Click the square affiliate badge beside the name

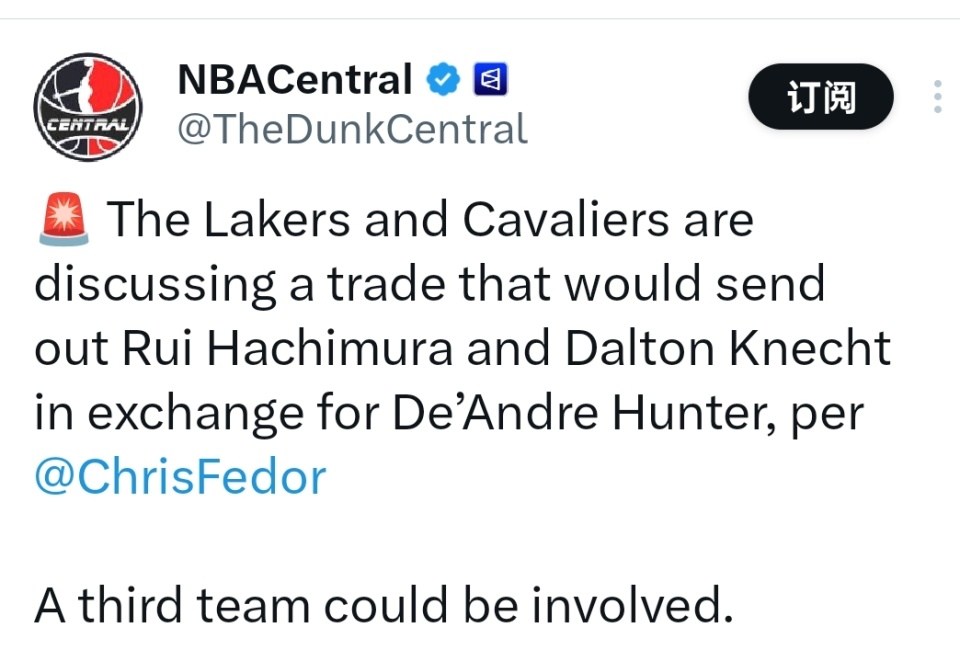coord(490,79)
